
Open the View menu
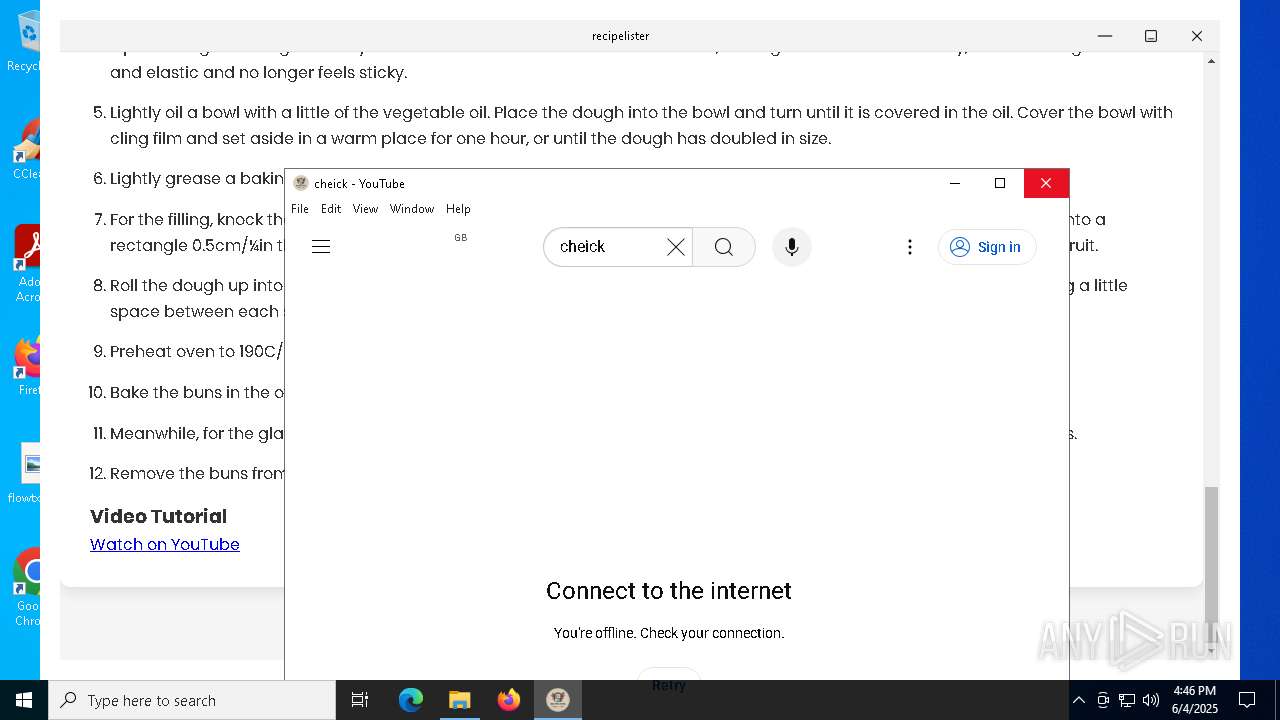click(x=365, y=209)
